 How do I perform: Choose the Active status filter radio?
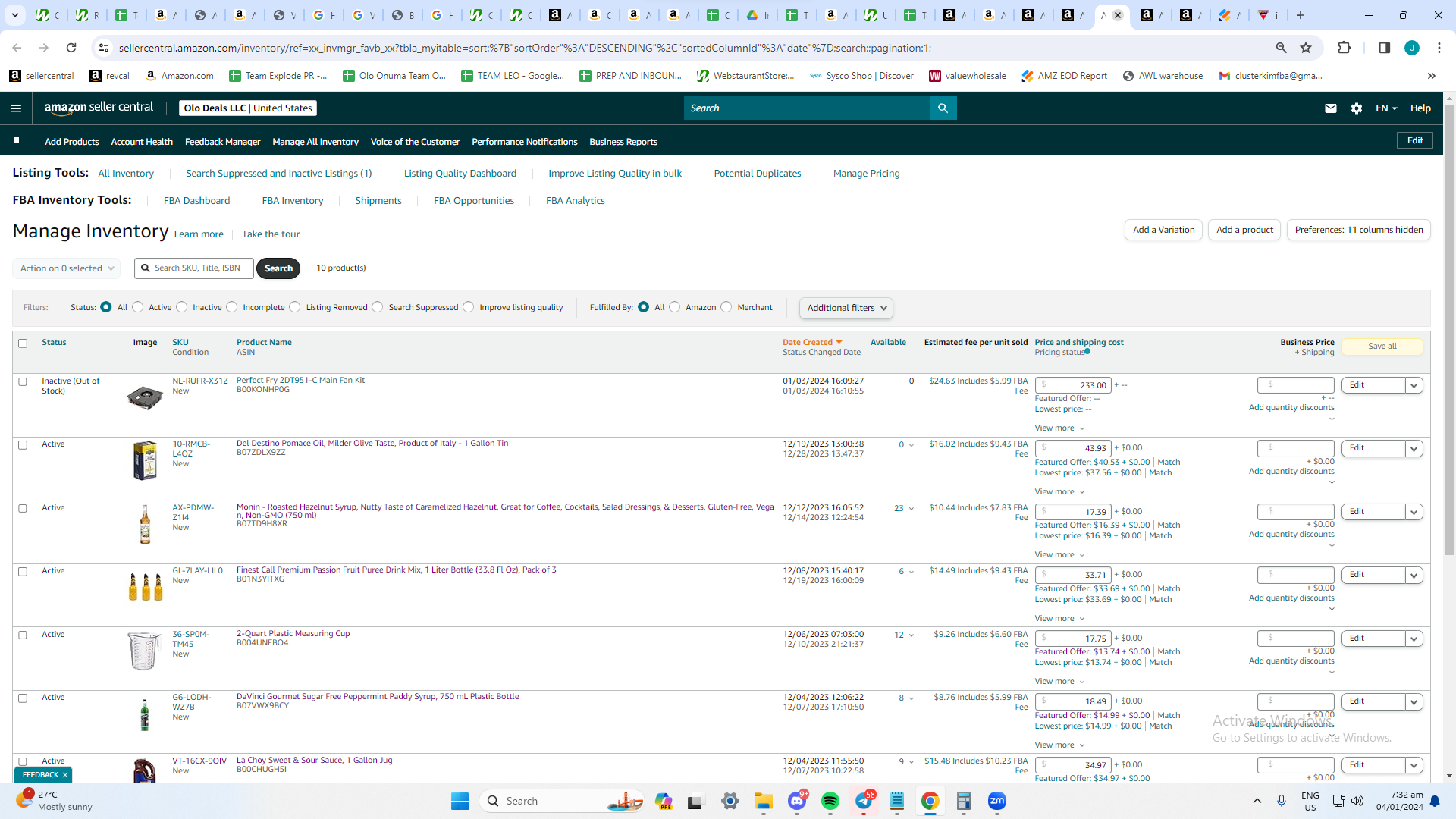click(x=137, y=307)
